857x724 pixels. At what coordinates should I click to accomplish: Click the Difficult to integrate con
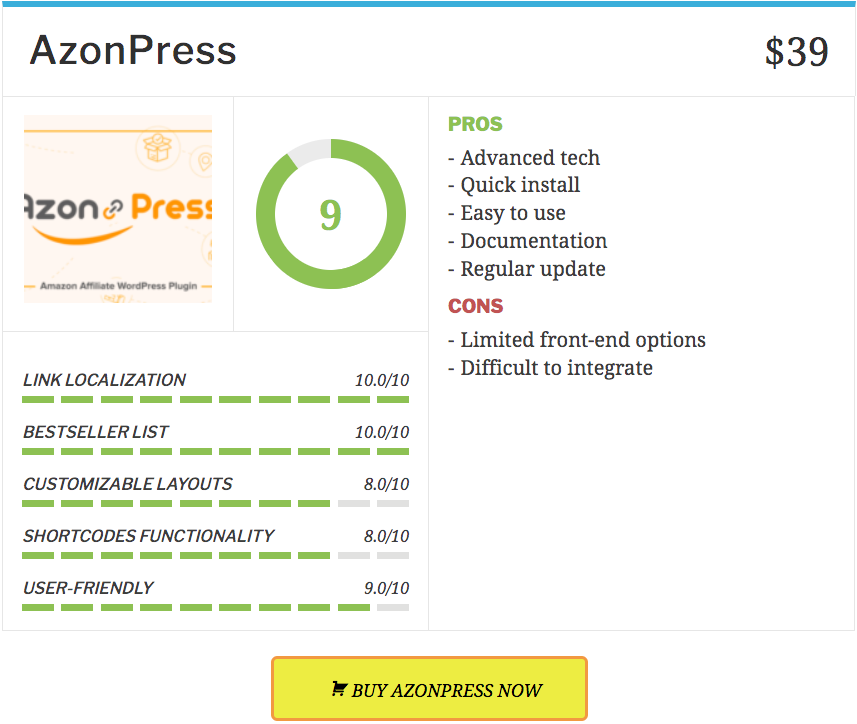[550, 368]
